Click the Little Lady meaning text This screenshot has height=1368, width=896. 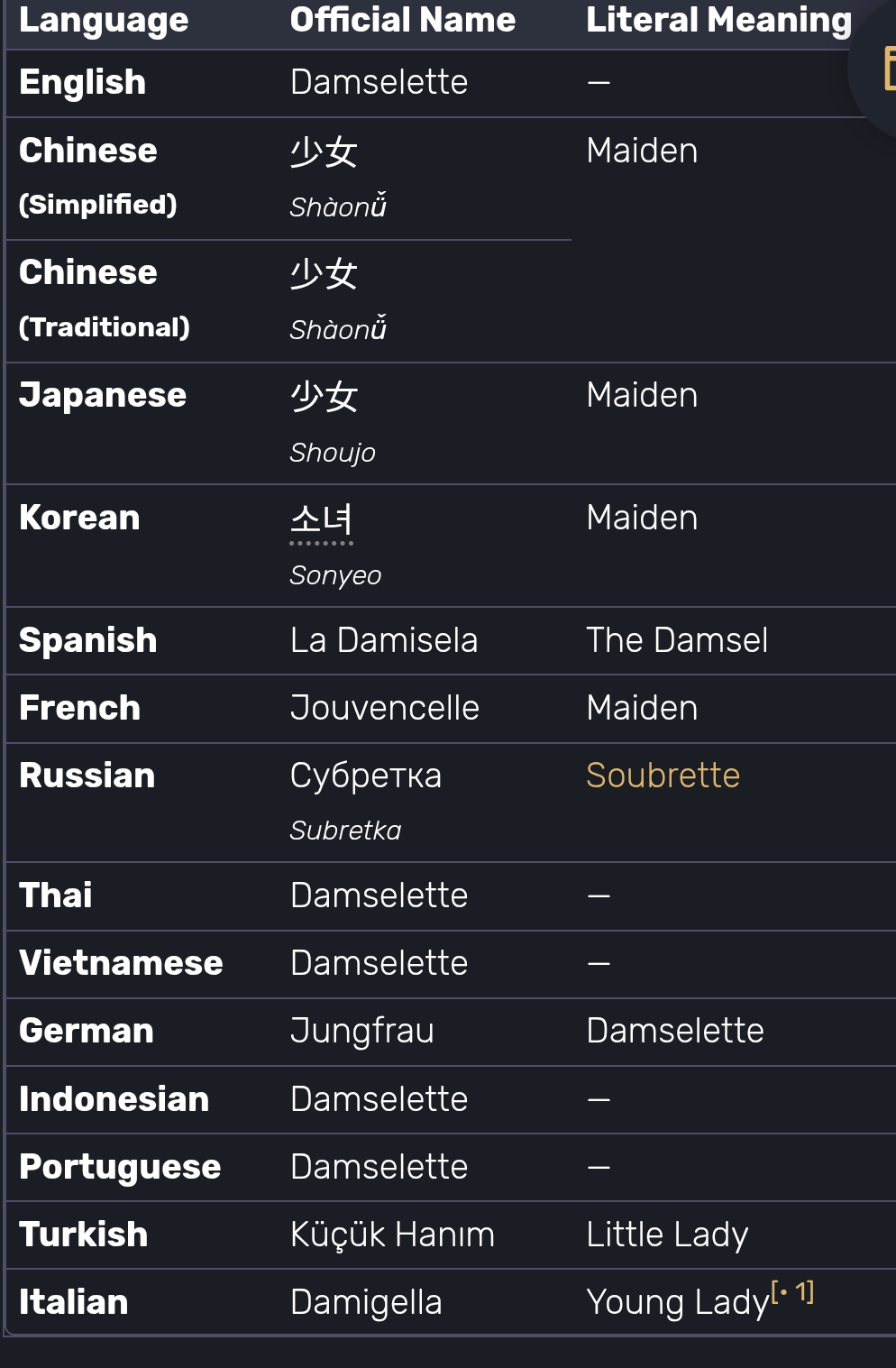(667, 1235)
